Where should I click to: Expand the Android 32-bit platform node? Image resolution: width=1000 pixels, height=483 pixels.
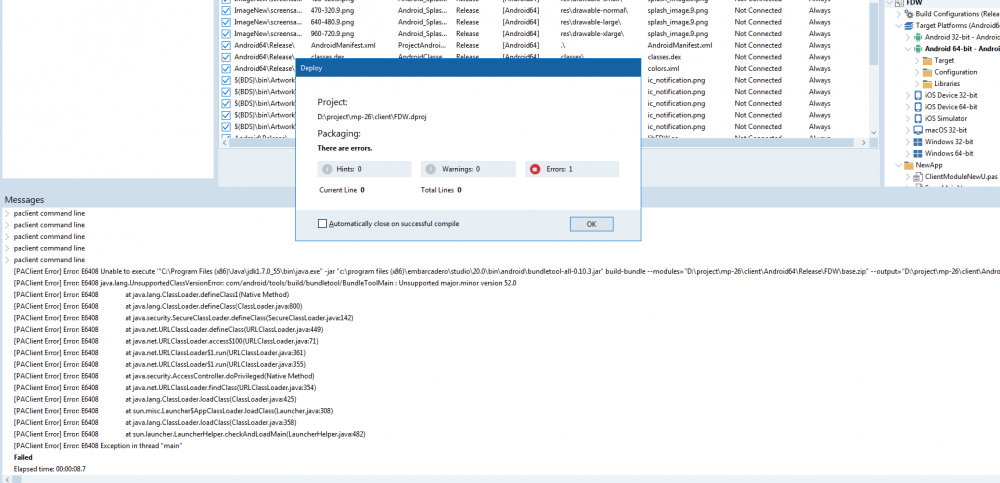point(908,37)
